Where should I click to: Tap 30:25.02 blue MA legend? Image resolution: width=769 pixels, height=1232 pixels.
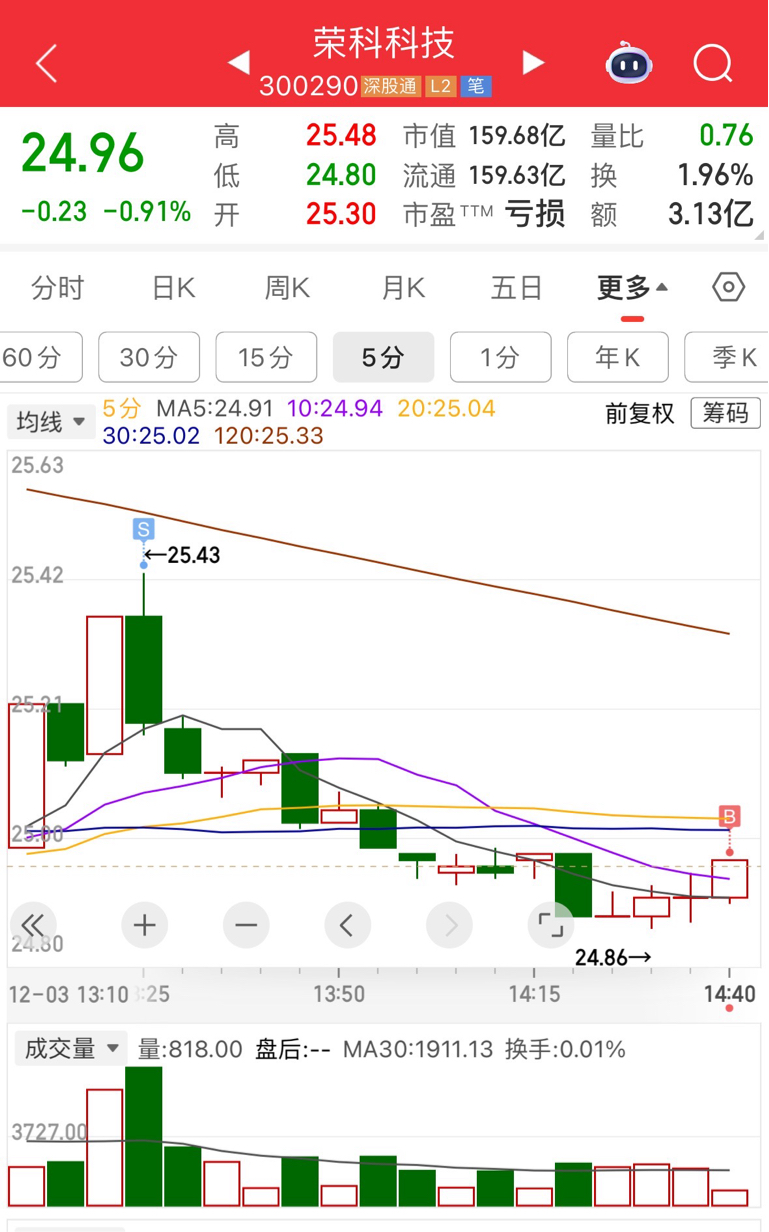pos(151,436)
